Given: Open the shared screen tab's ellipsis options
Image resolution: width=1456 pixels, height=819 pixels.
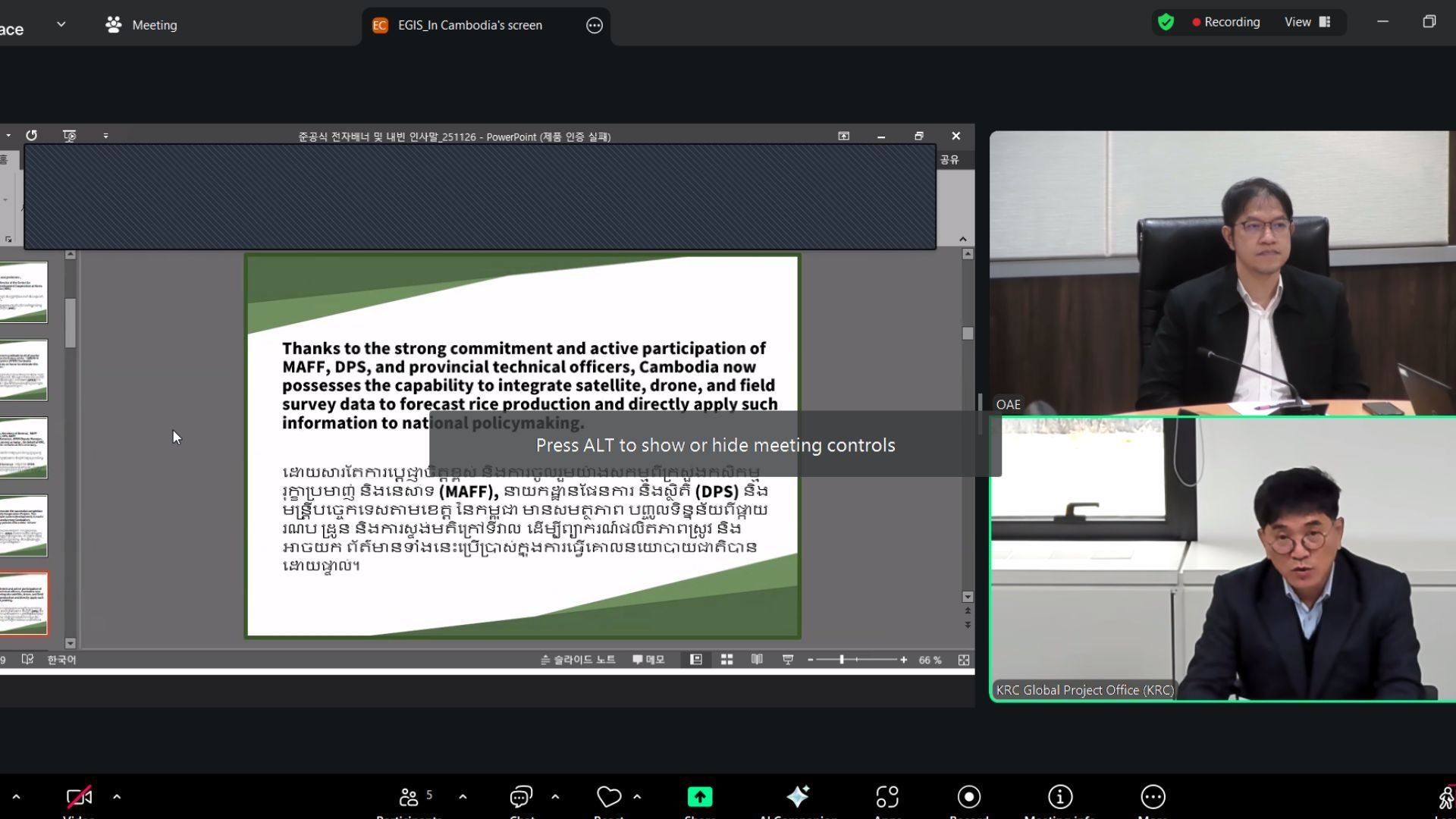Looking at the screenshot, I should pyautogui.click(x=595, y=26).
